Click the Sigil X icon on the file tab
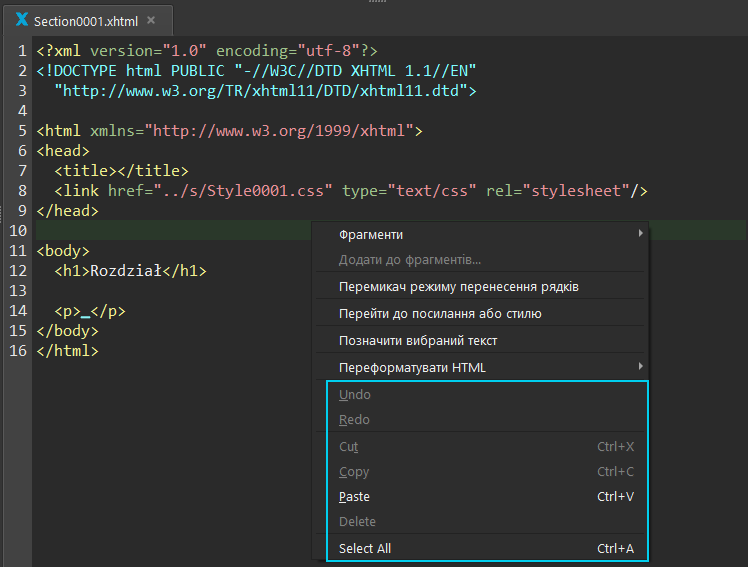 click(21, 20)
